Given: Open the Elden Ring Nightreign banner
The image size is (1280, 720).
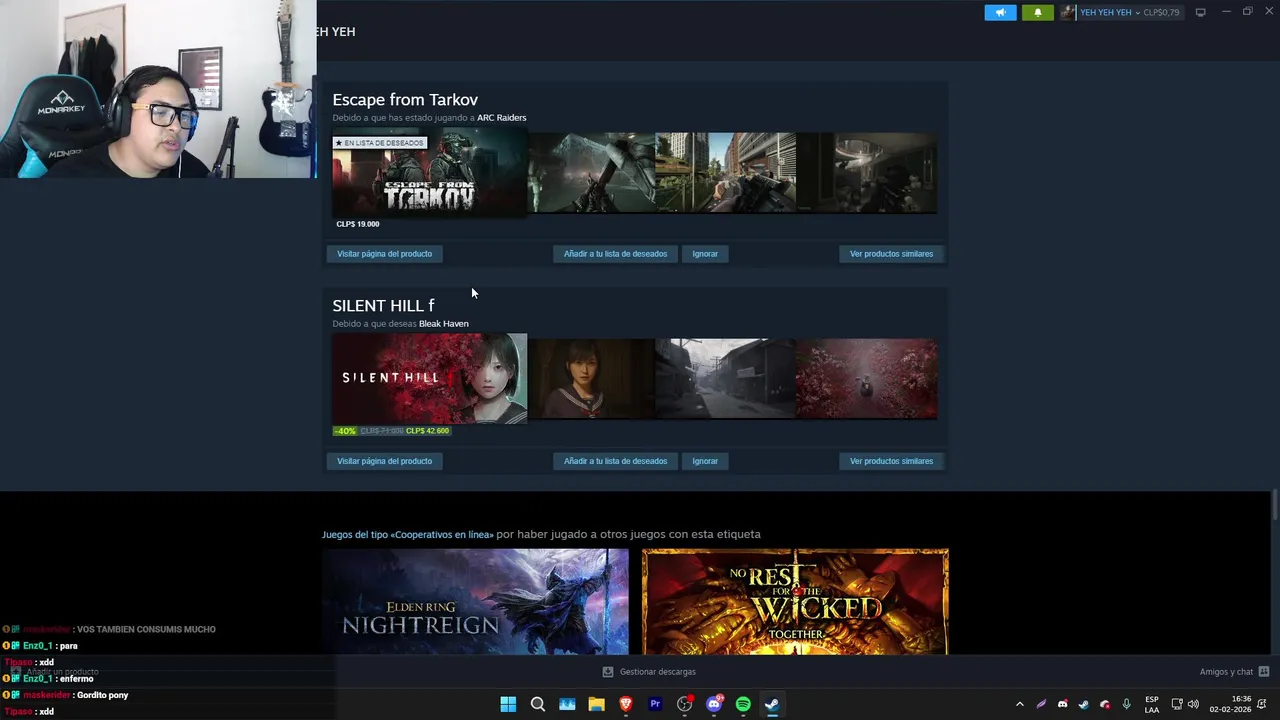Looking at the screenshot, I should point(475,601).
